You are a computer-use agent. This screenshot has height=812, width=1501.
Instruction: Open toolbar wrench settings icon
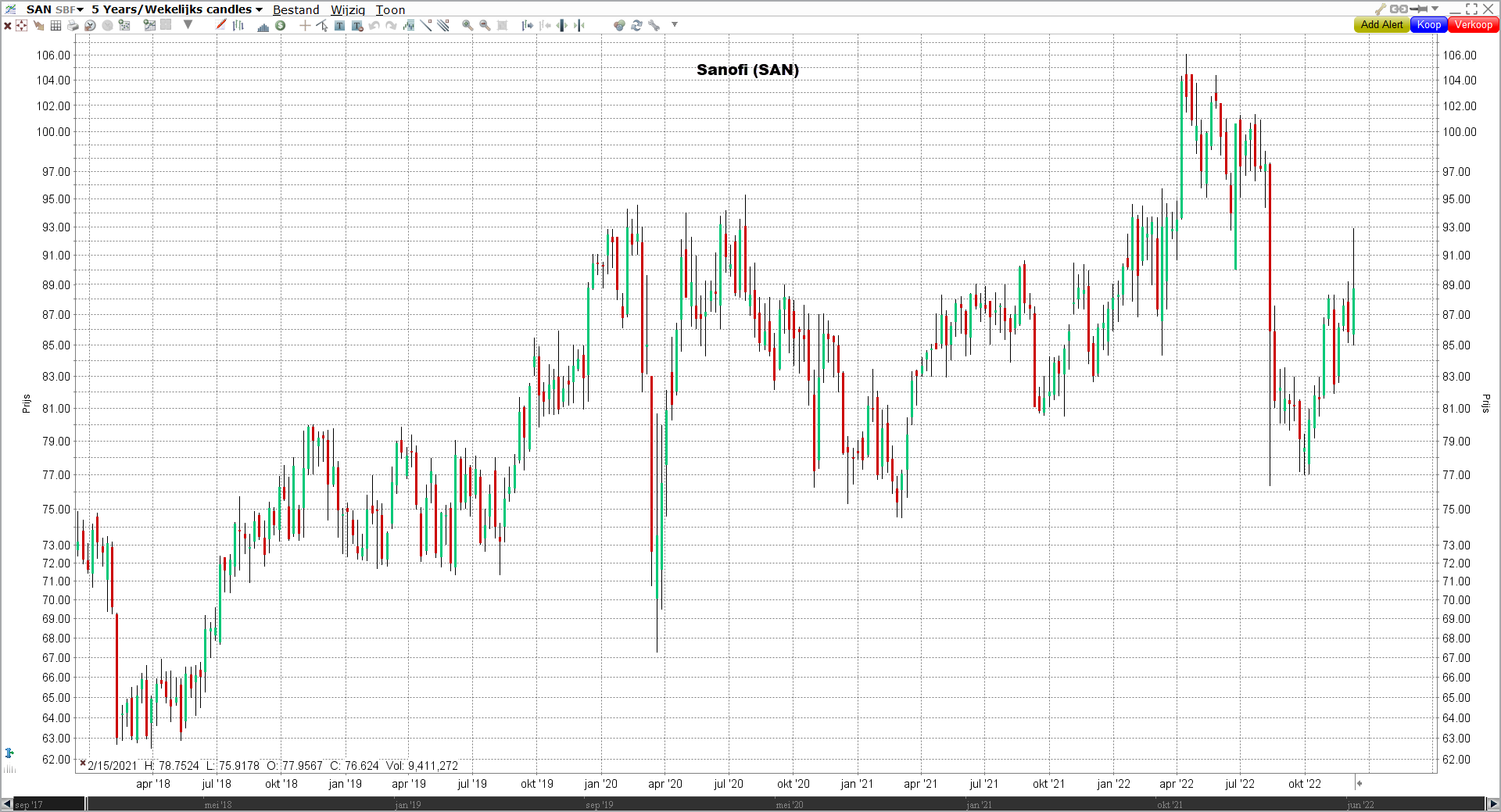(x=654, y=26)
